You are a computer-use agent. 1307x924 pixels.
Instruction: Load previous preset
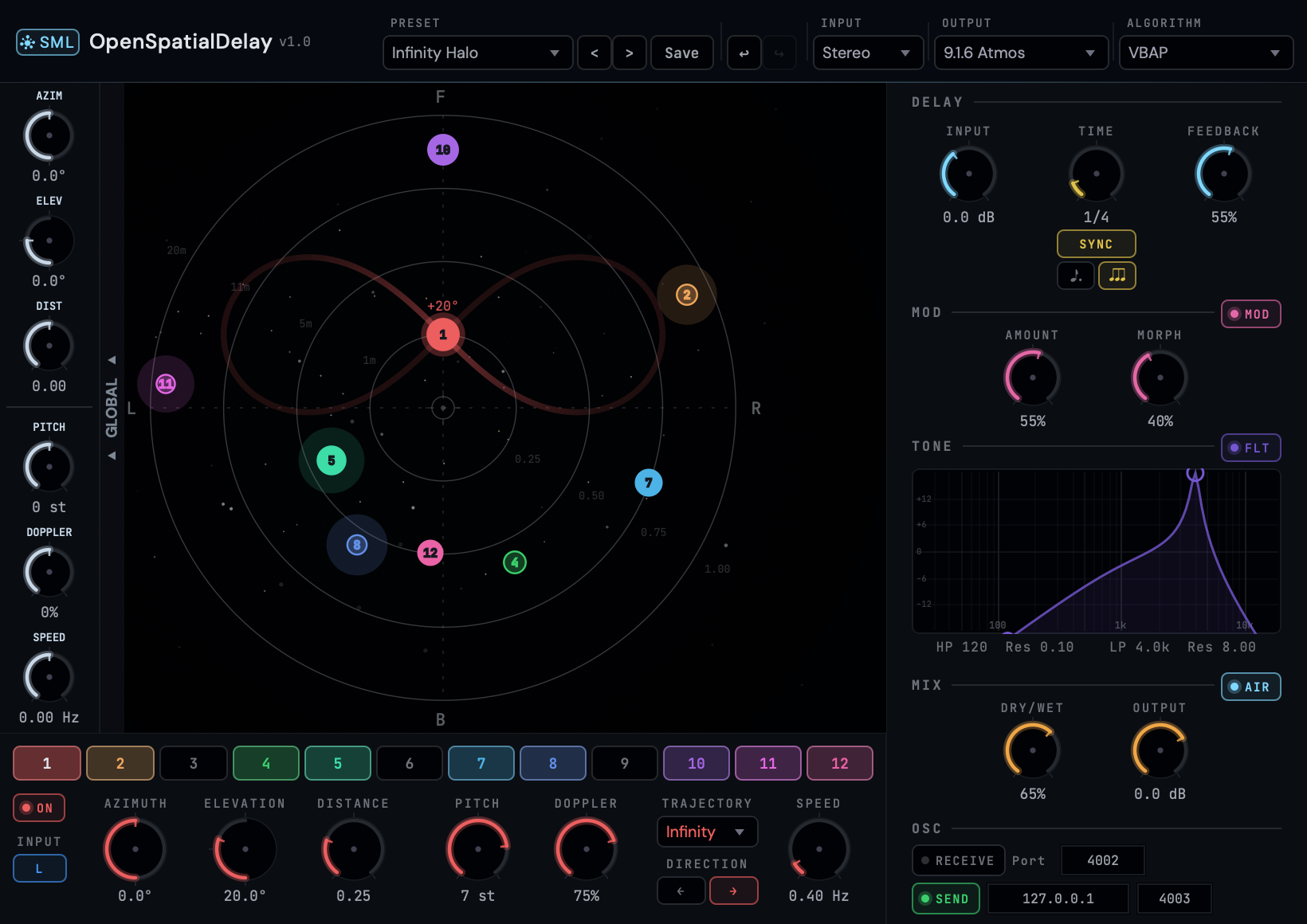595,53
